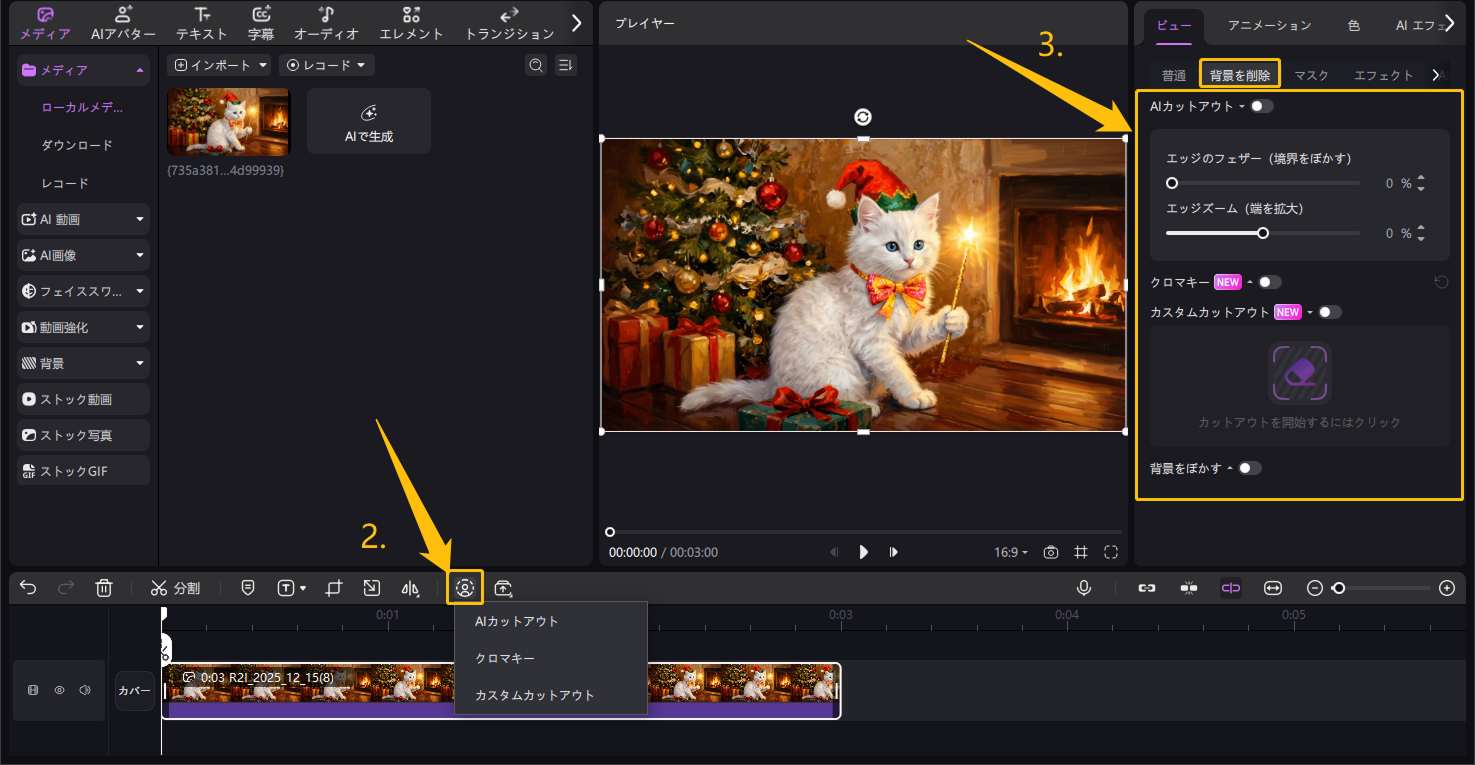Click the エッジのフェザー slider handle
The width and height of the screenshot is (1475, 765).
click(1172, 183)
